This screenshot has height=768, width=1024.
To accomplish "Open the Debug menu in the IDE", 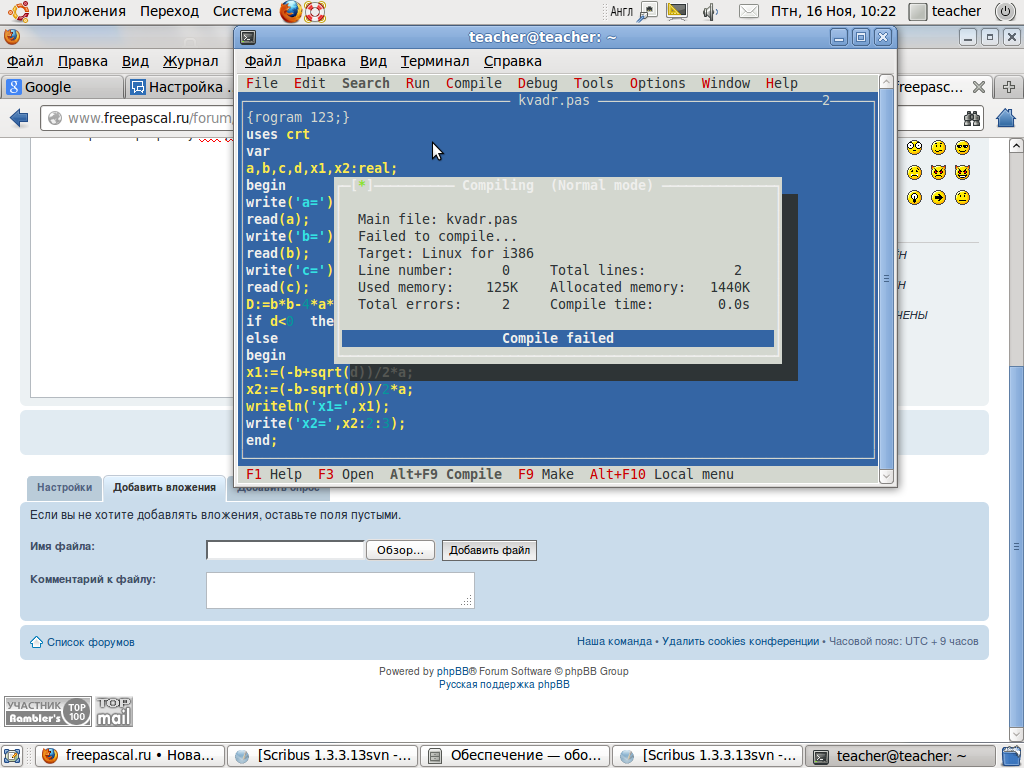I will coord(537,83).
